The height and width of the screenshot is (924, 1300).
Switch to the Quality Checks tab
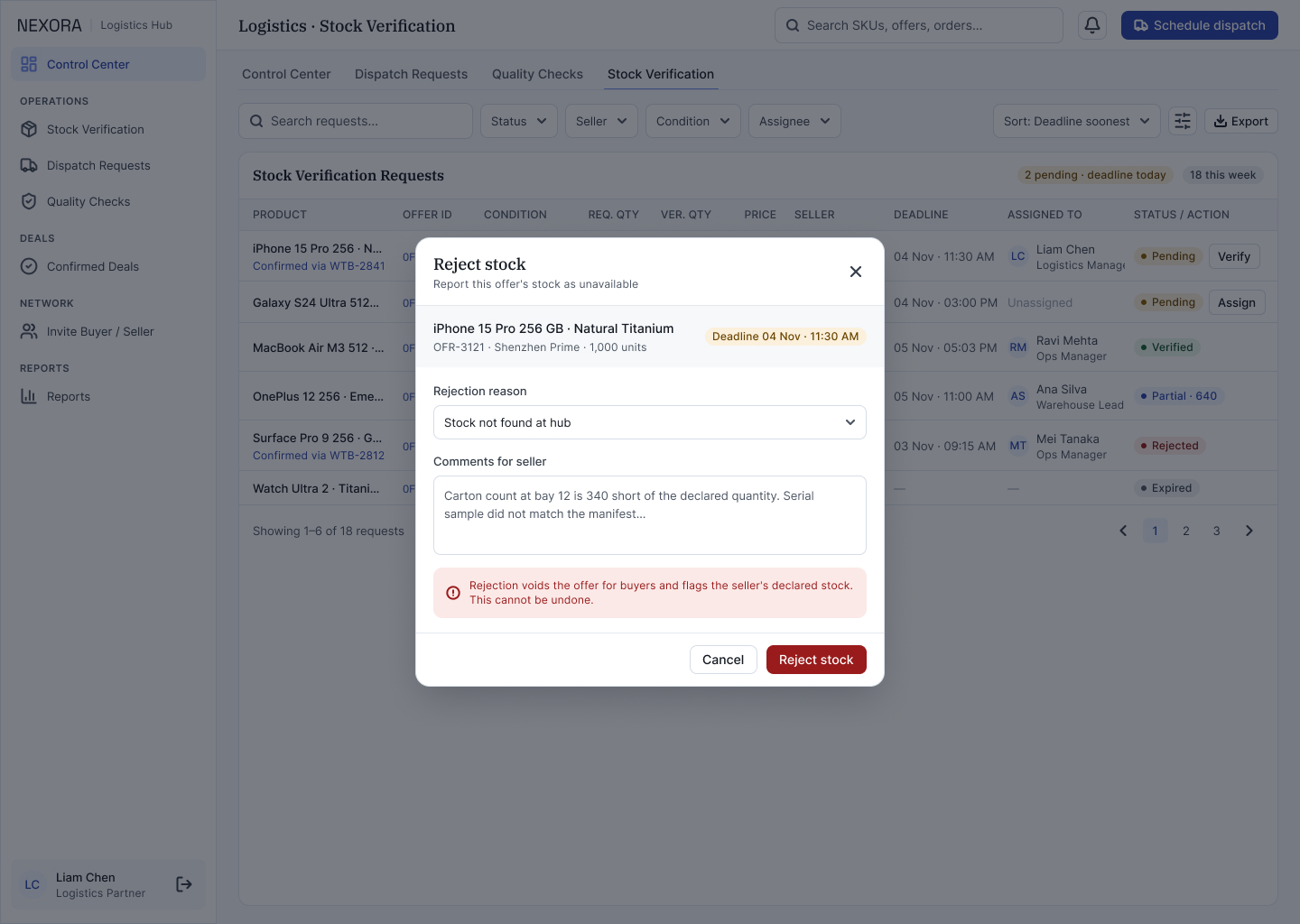pyautogui.click(x=537, y=74)
